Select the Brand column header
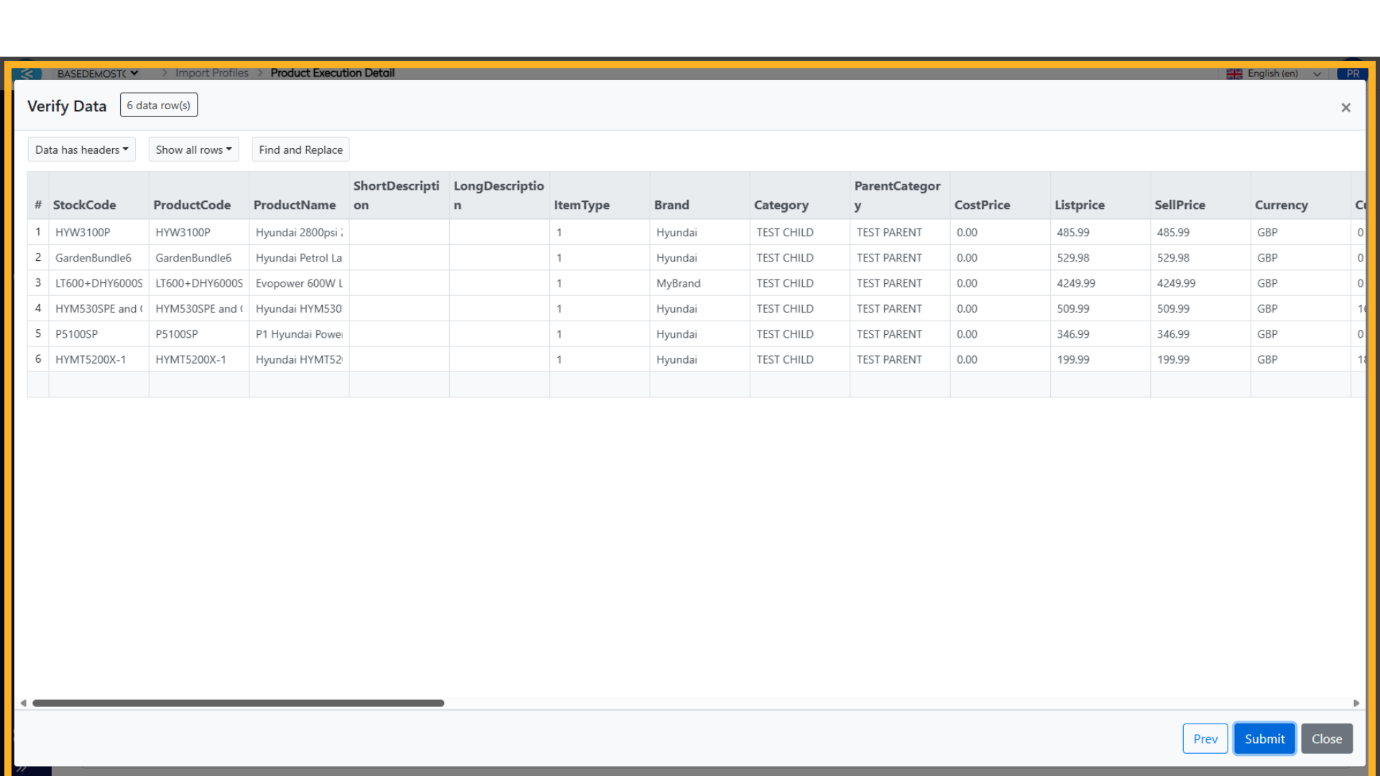The height and width of the screenshot is (776, 1380). click(672, 205)
